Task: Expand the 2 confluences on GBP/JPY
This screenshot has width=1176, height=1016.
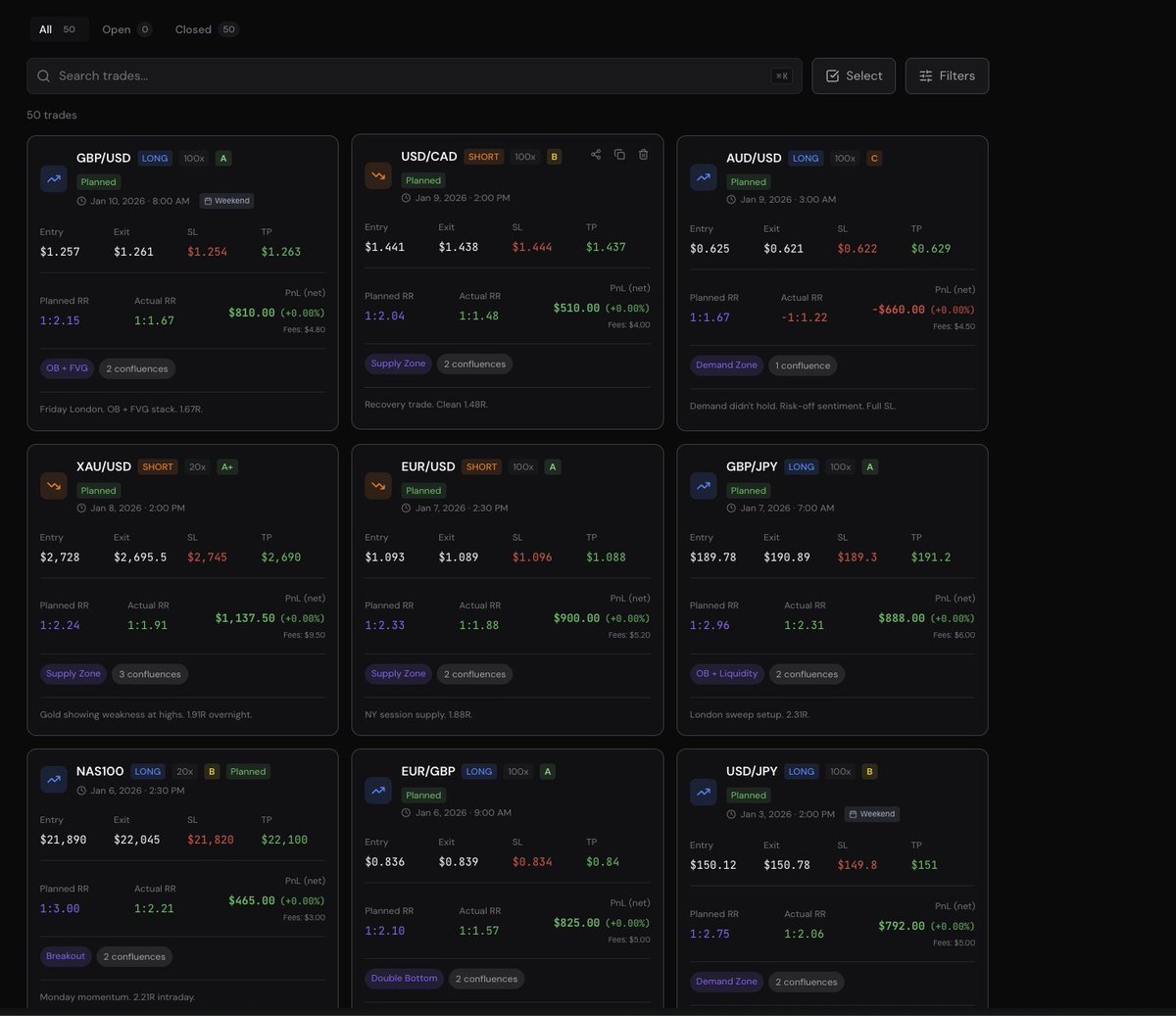Action: 806,674
